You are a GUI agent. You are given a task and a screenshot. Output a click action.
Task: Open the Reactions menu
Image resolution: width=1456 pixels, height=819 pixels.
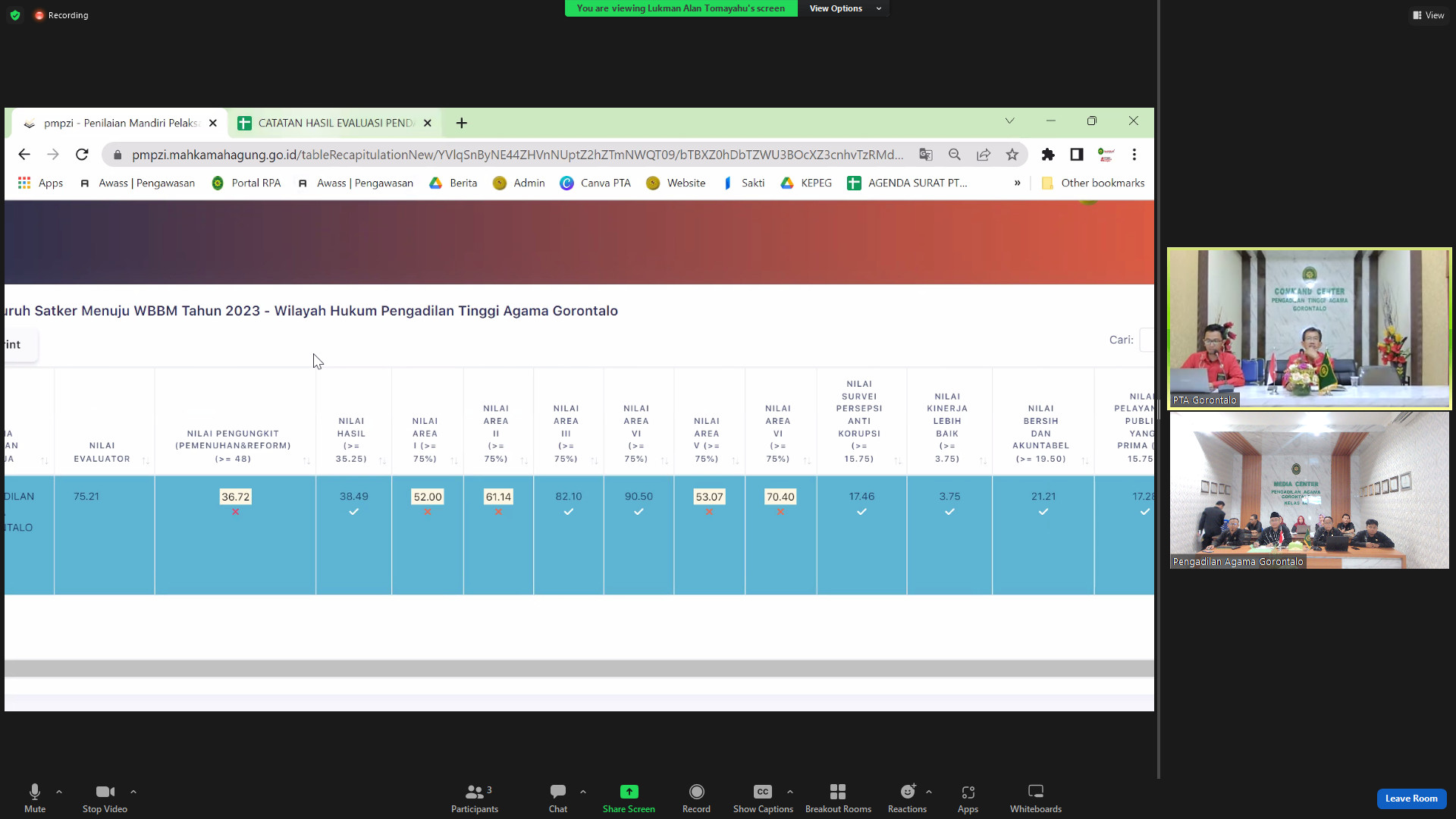pyautogui.click(x=907, y=797)
